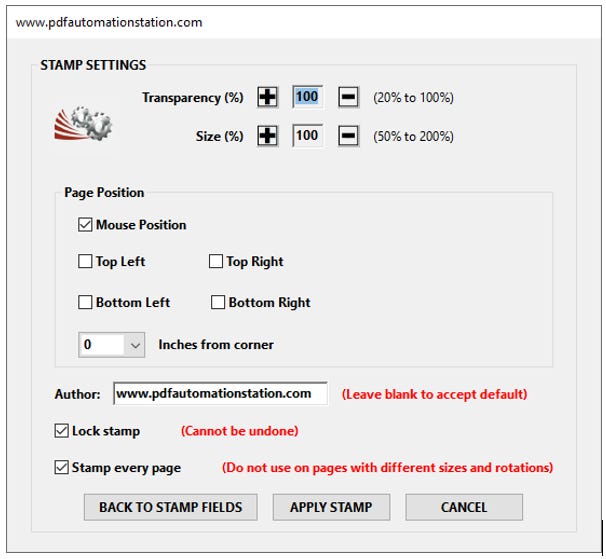Click into the Transparency value field

pos(308,97)
